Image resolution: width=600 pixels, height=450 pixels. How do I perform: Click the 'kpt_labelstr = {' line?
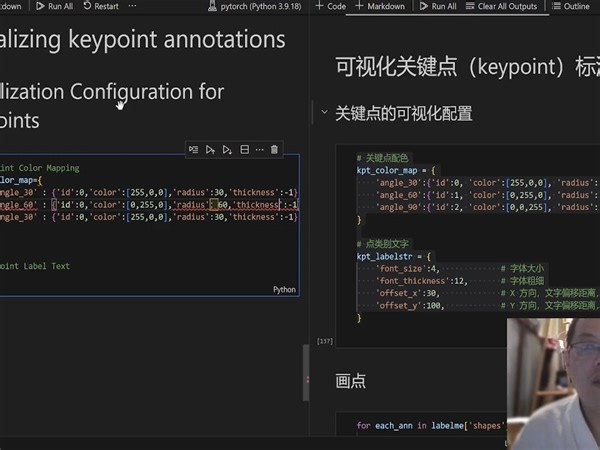tap(394, 256)
